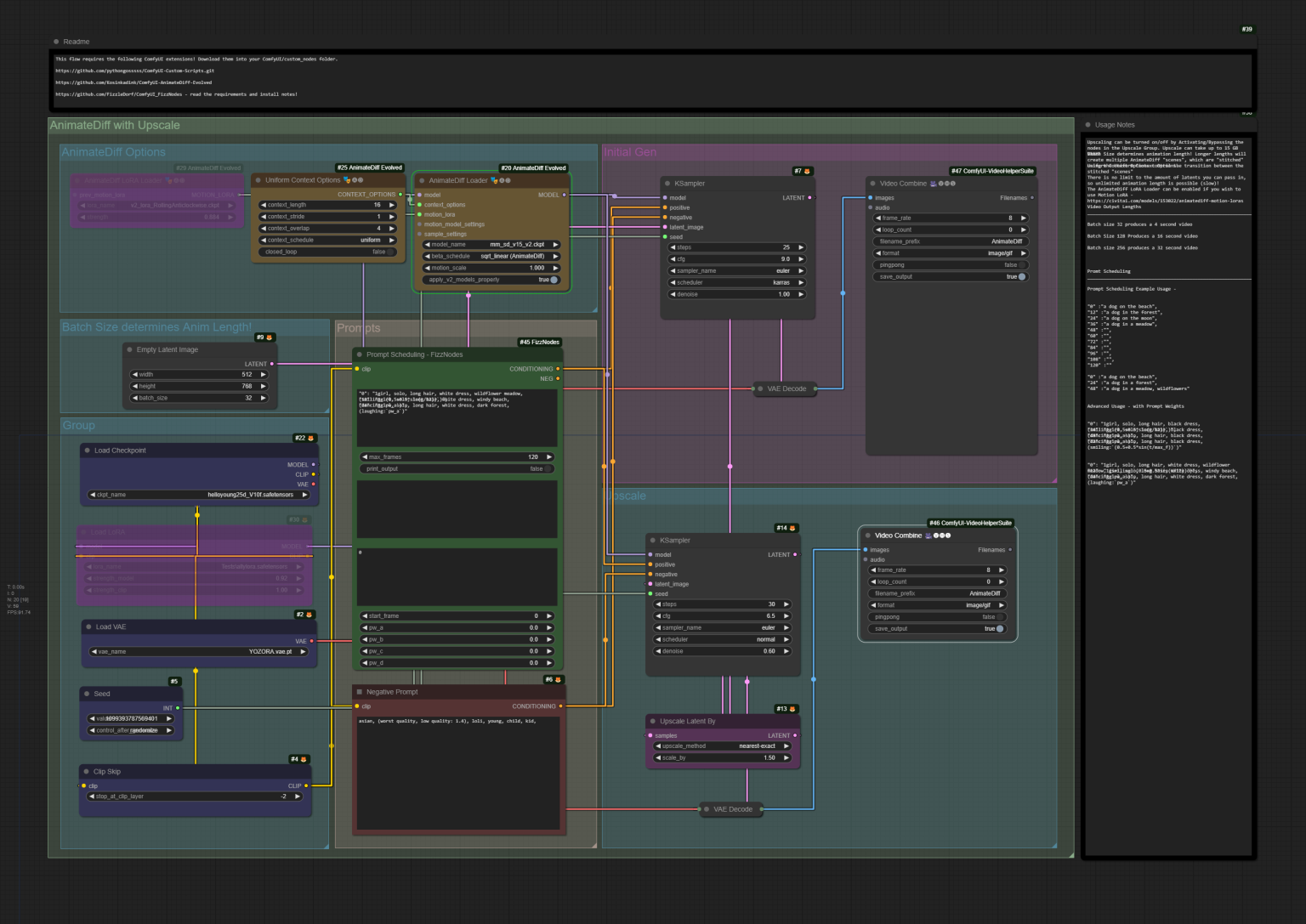Screen dimensions: 1306x924
Task: Disable apply_v2_models_properly in AnimateDiff Loader
Action: click(553, 280)
